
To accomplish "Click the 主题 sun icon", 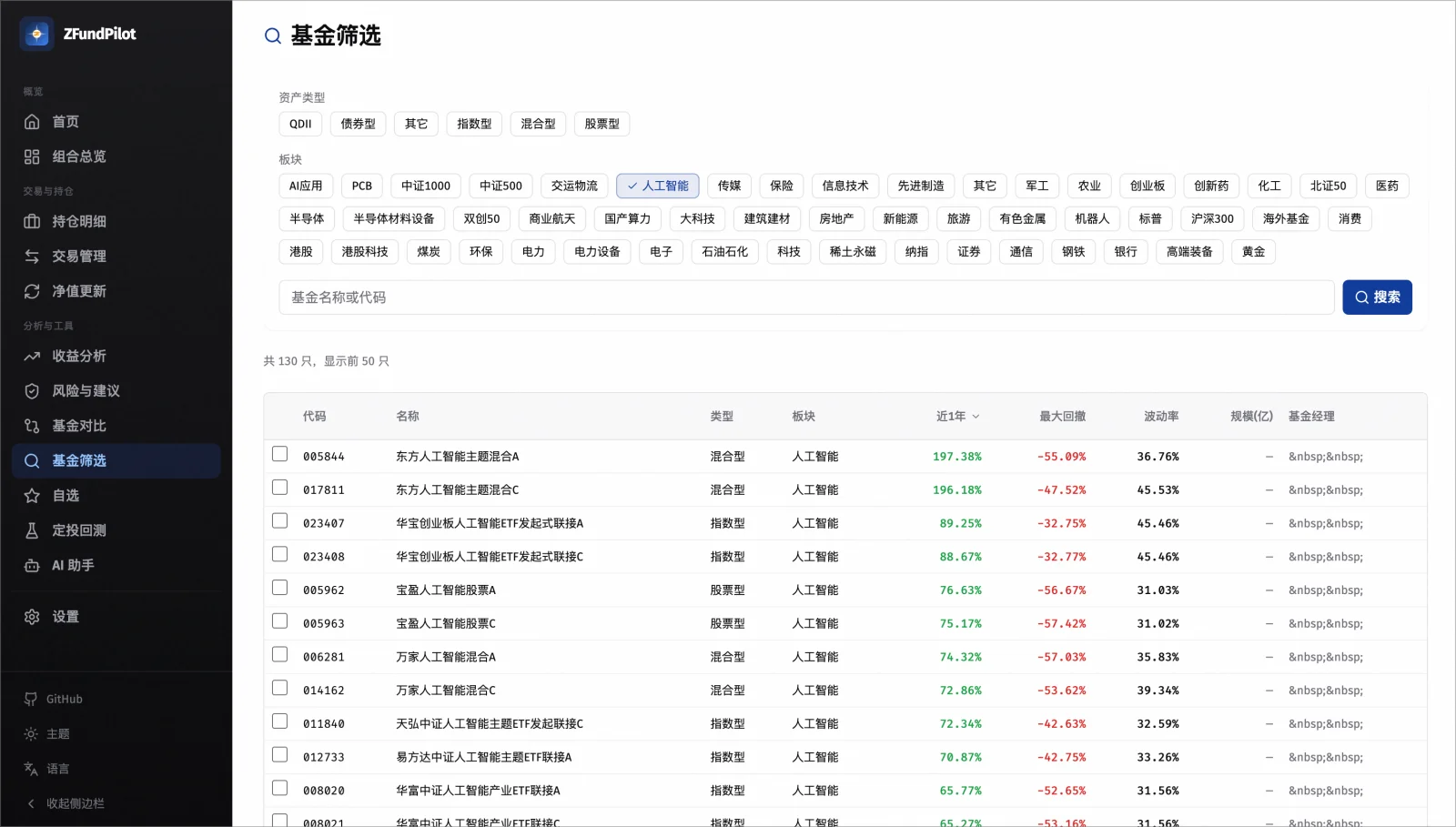I will 31,734.
